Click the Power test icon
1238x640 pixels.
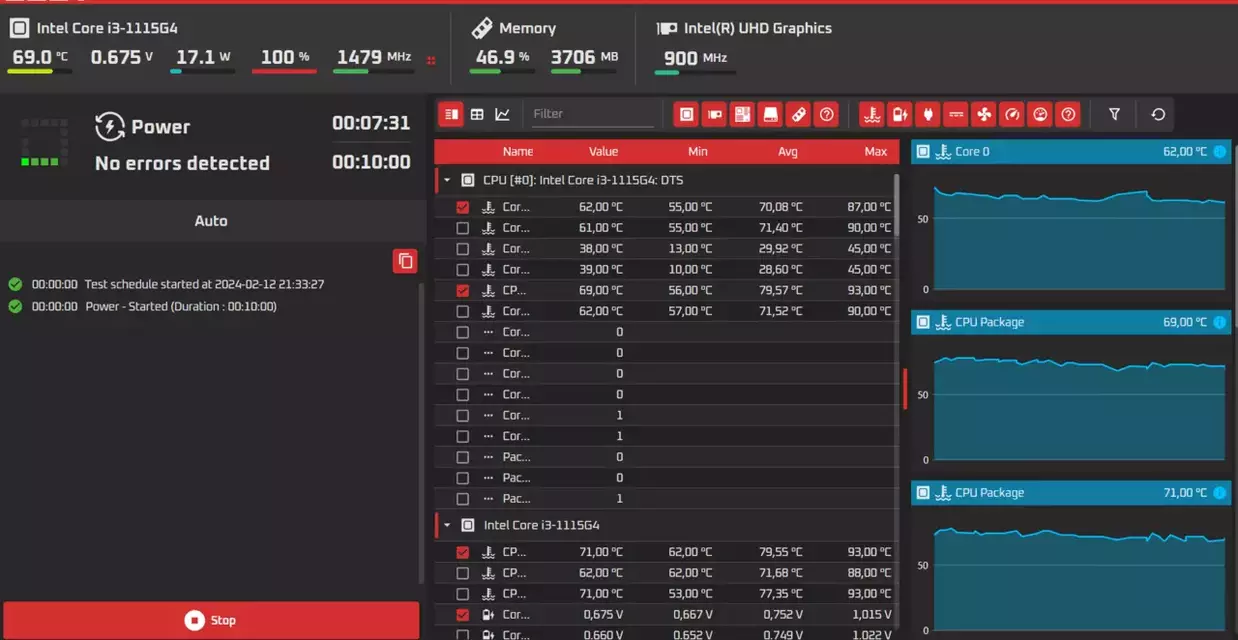(x=109, y=127)
